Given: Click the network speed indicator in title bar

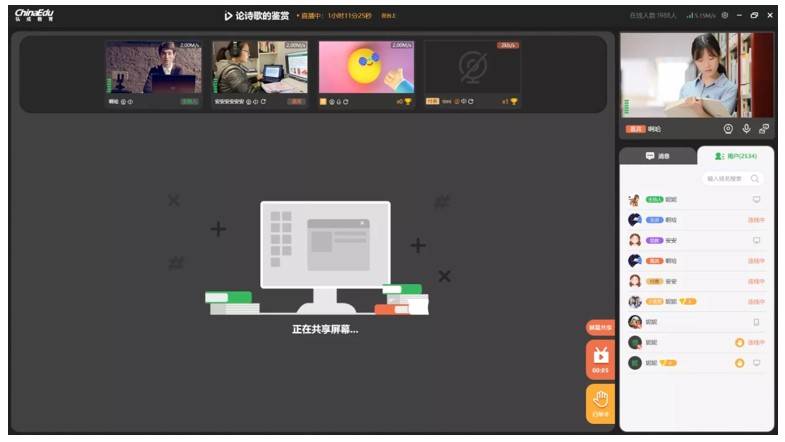Looking at the screenshot, I should pos(698,15).
